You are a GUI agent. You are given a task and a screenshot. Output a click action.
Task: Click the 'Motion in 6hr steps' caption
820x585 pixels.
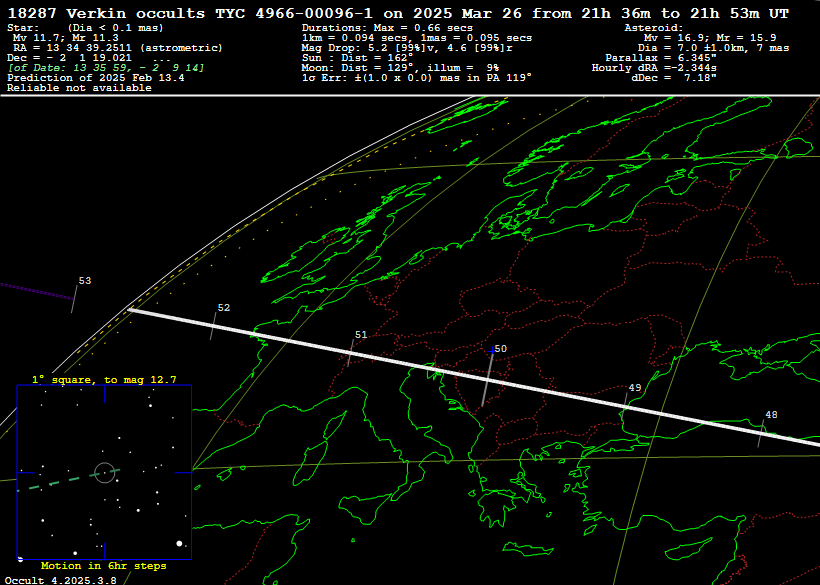point(104,566)
